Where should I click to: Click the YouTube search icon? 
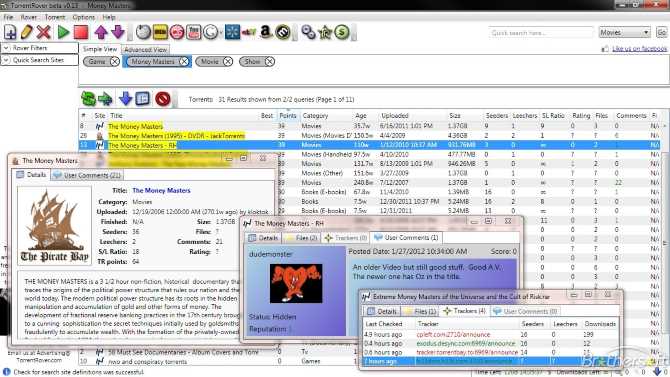194,32
